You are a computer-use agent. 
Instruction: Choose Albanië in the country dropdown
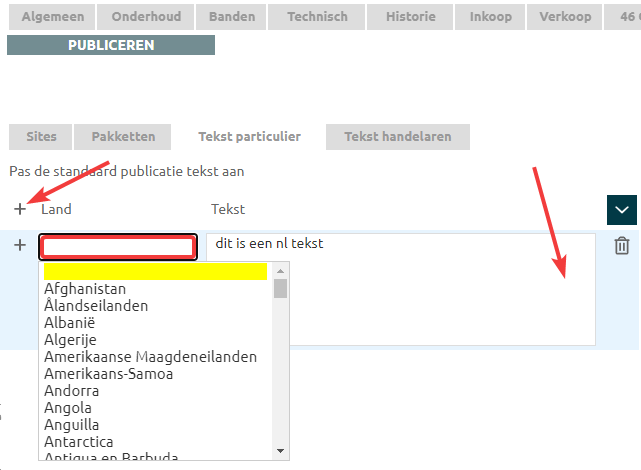pyautogui.click(x=72, y=323)
